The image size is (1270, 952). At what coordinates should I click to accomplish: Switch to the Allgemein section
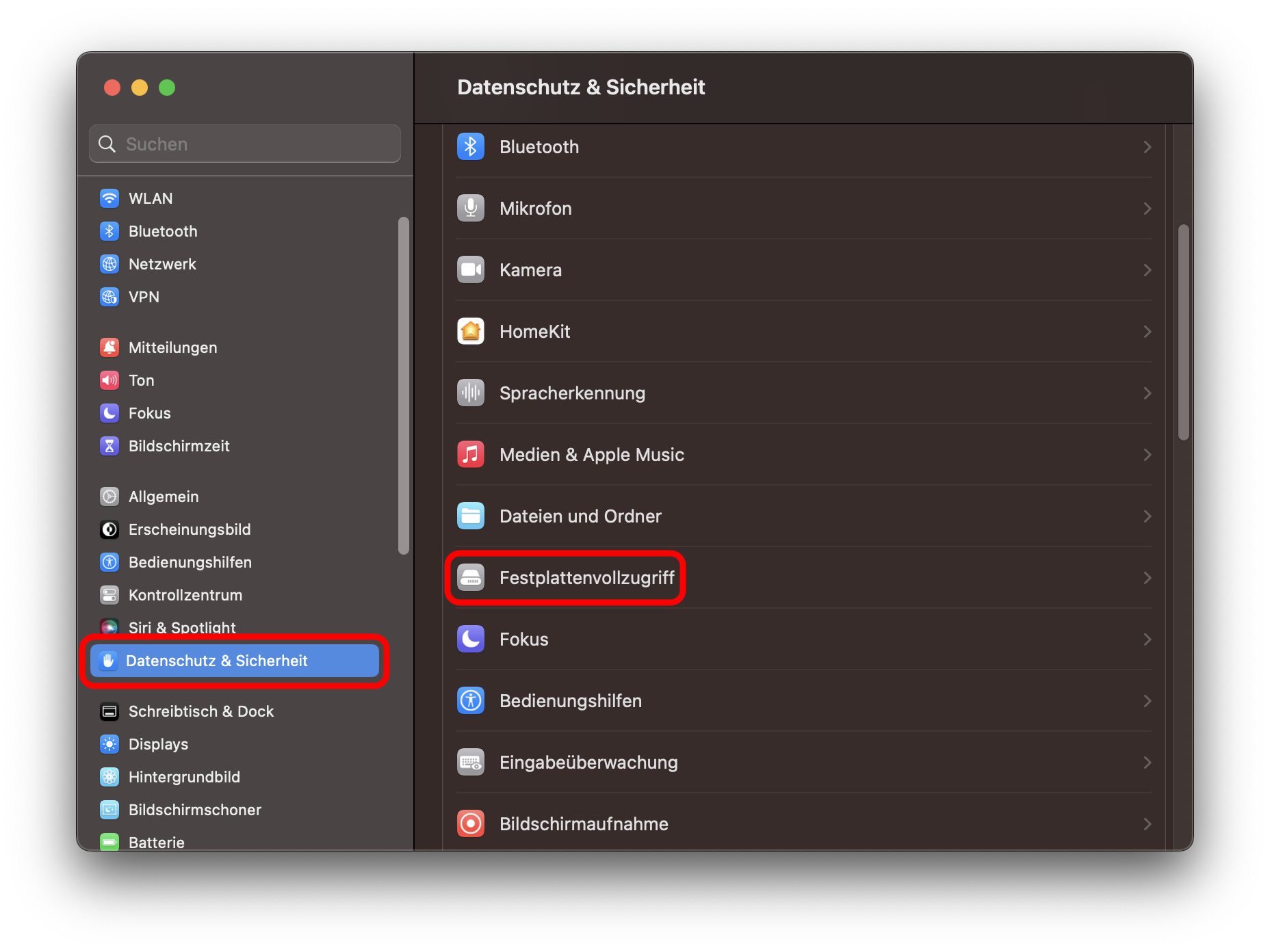tap(164, 497)
